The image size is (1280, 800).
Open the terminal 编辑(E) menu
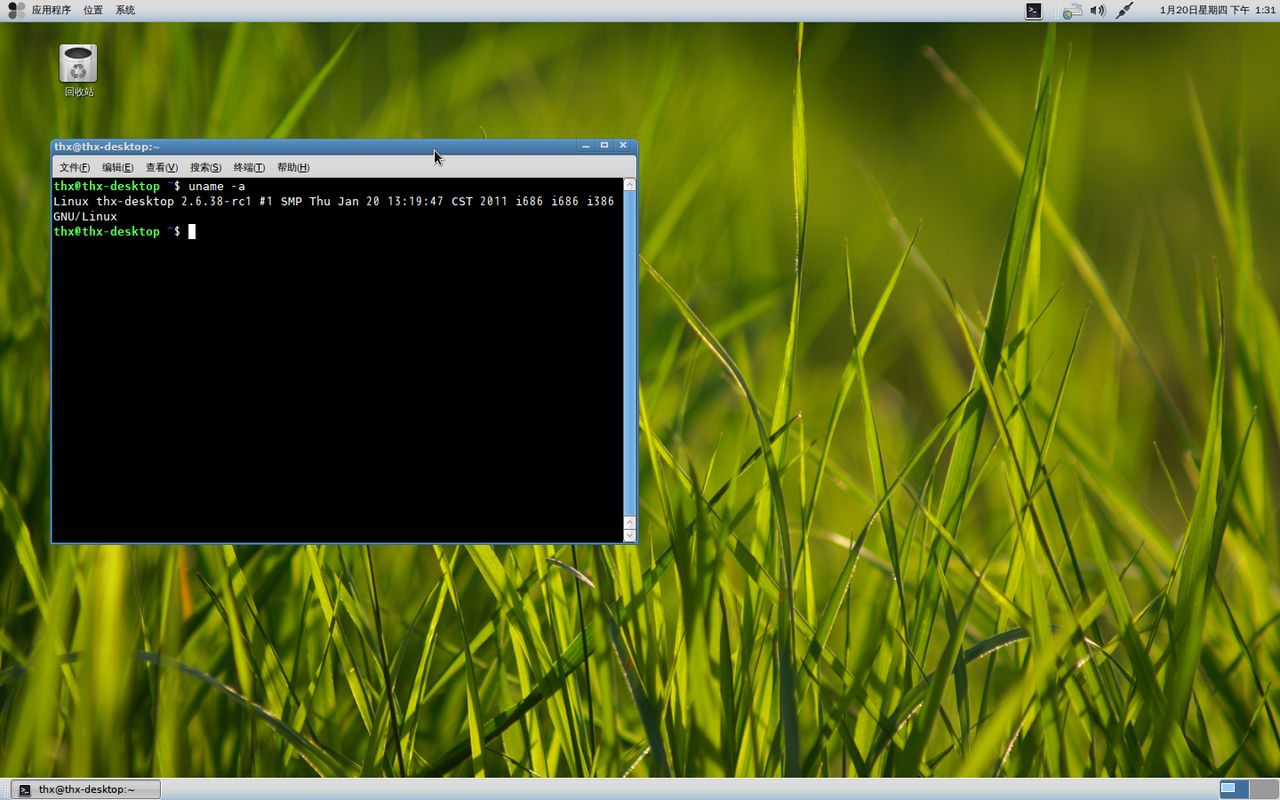[x=117, y=167]
